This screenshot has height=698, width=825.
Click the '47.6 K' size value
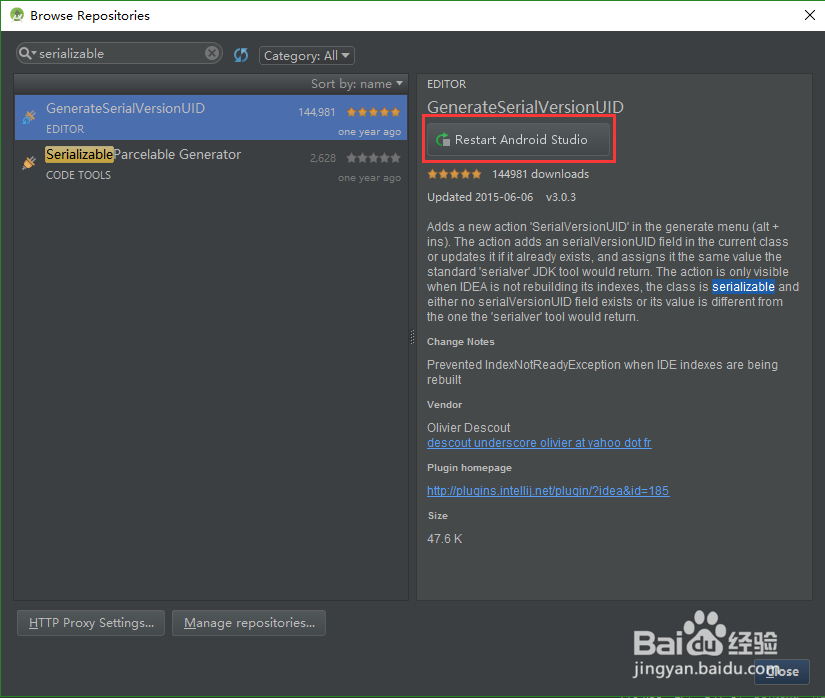click(x=445, y=539)
